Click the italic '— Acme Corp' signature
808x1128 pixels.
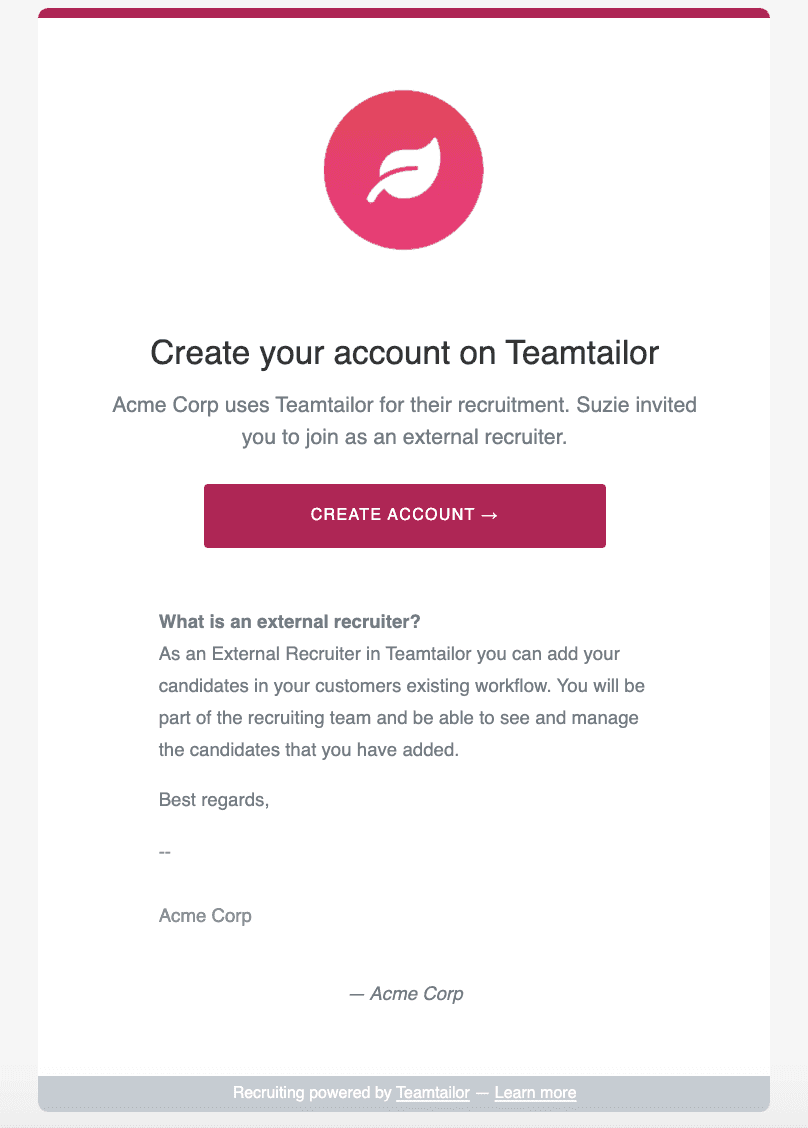coord(406,993)
